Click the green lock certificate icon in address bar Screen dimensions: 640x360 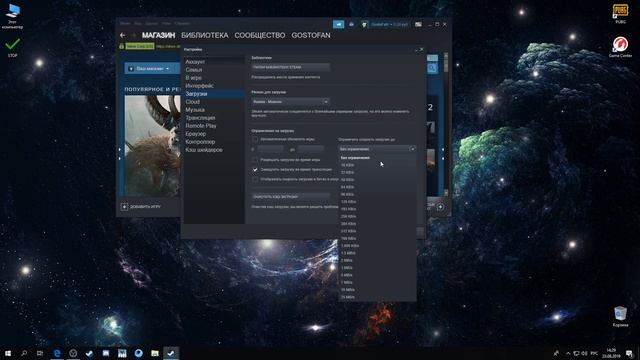click(121, 46)
